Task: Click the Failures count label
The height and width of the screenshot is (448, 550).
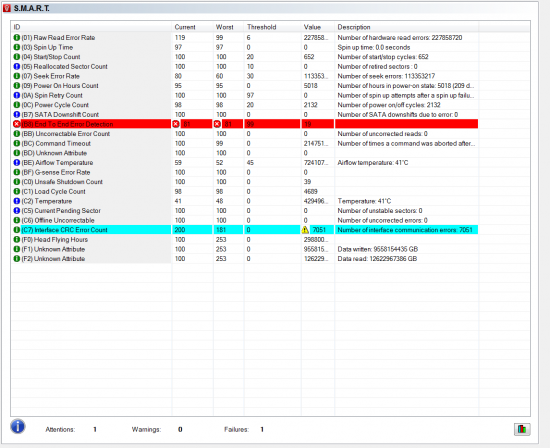Action: click(x=236, y=429)
